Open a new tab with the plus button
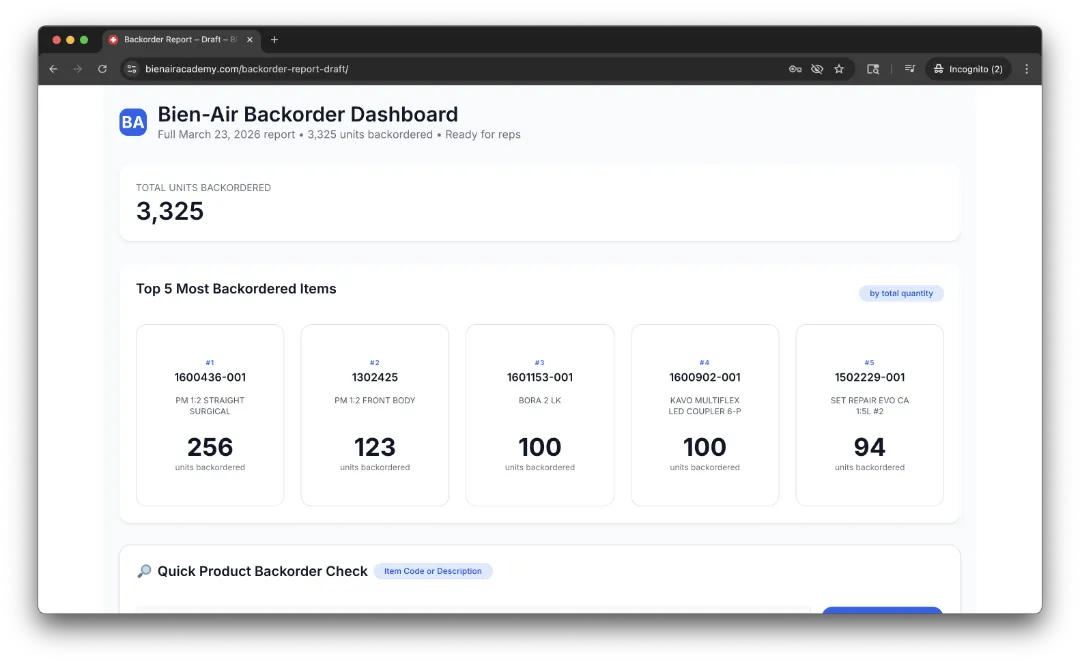1080x664 pixels. click(274, 40)
